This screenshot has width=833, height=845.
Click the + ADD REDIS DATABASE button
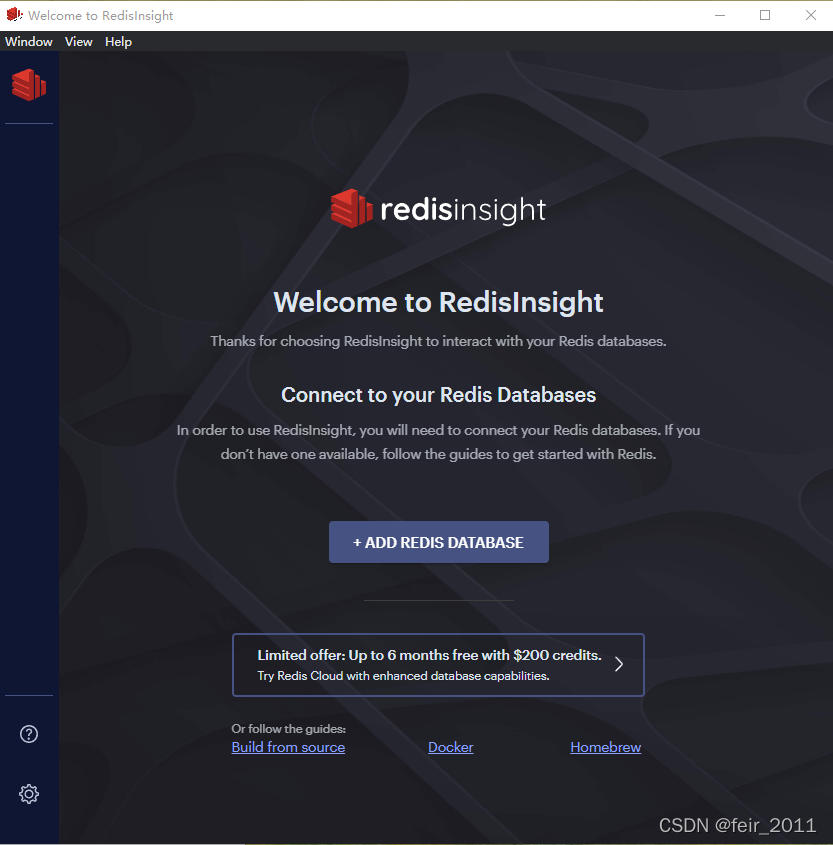click(439, 542)
